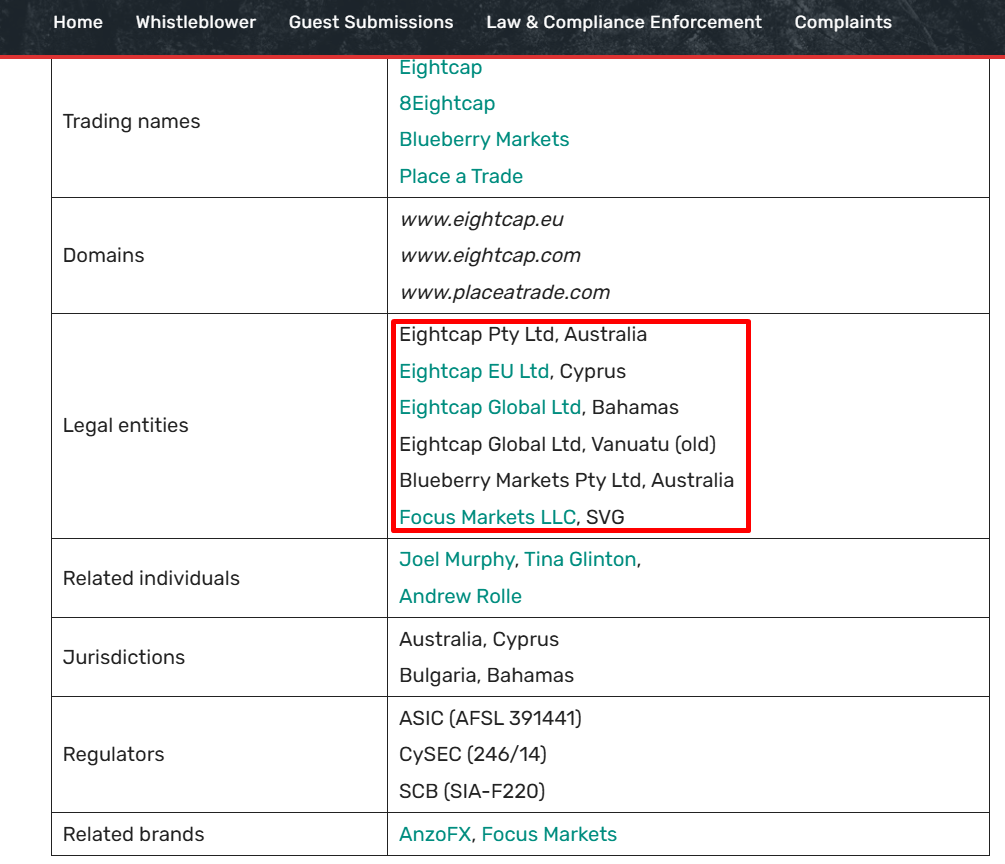Open Guest Submissions in the navigation bar
Screen dimensions: 1005x864
pyautogui.click(x=371, y=22)
